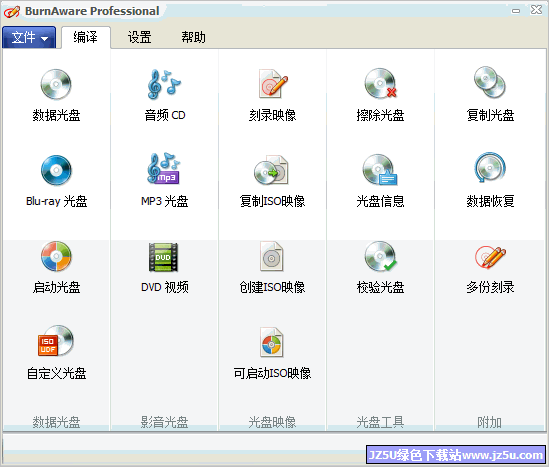Open the 自定义光盘 ISO/UDF custom disc icon
The height and width of the screenshot is (467, 549).
coord(56,341)
